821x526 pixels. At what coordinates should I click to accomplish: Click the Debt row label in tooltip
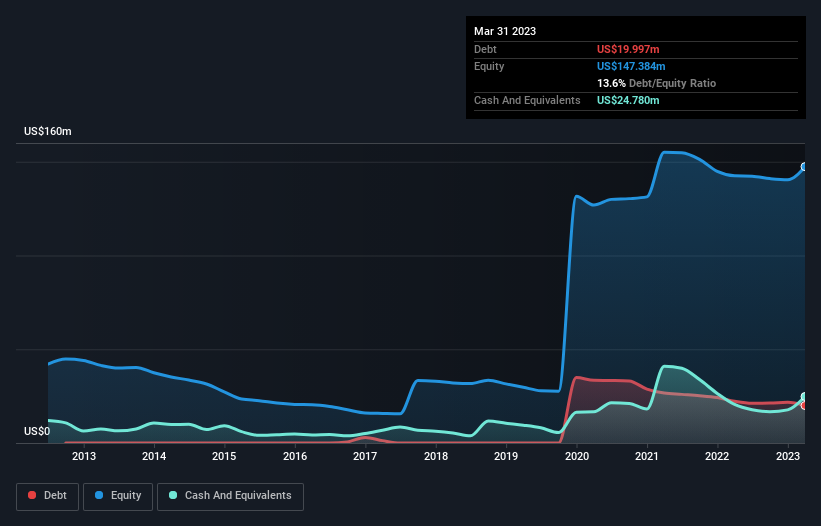coord(485,49)
